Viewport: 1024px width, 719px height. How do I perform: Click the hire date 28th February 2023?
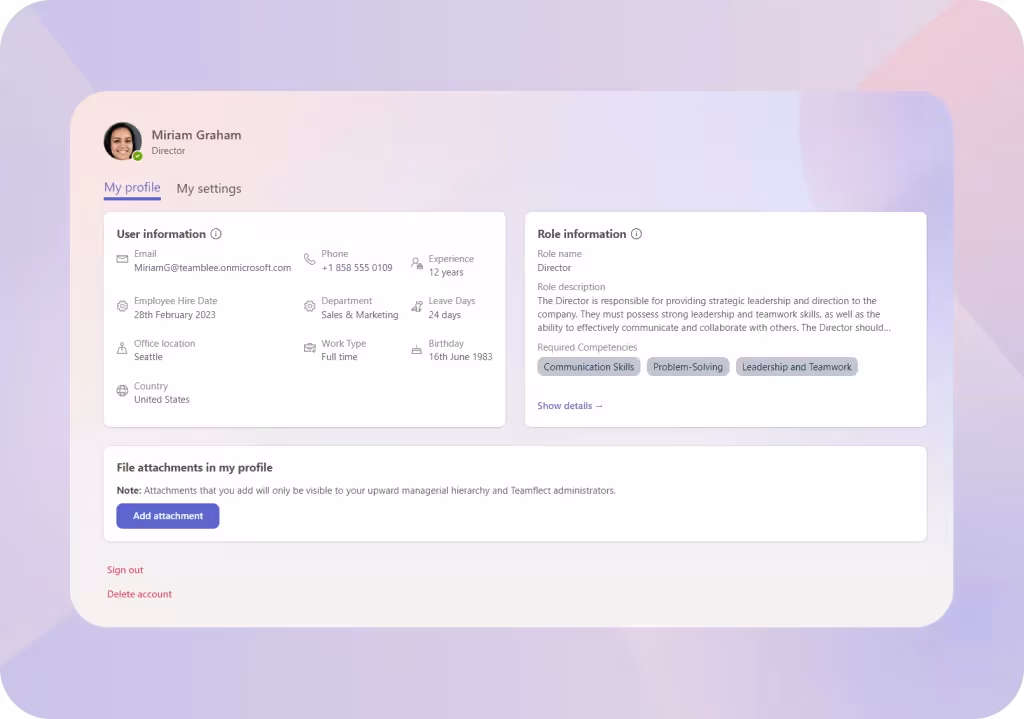click(x=174, y=315)
